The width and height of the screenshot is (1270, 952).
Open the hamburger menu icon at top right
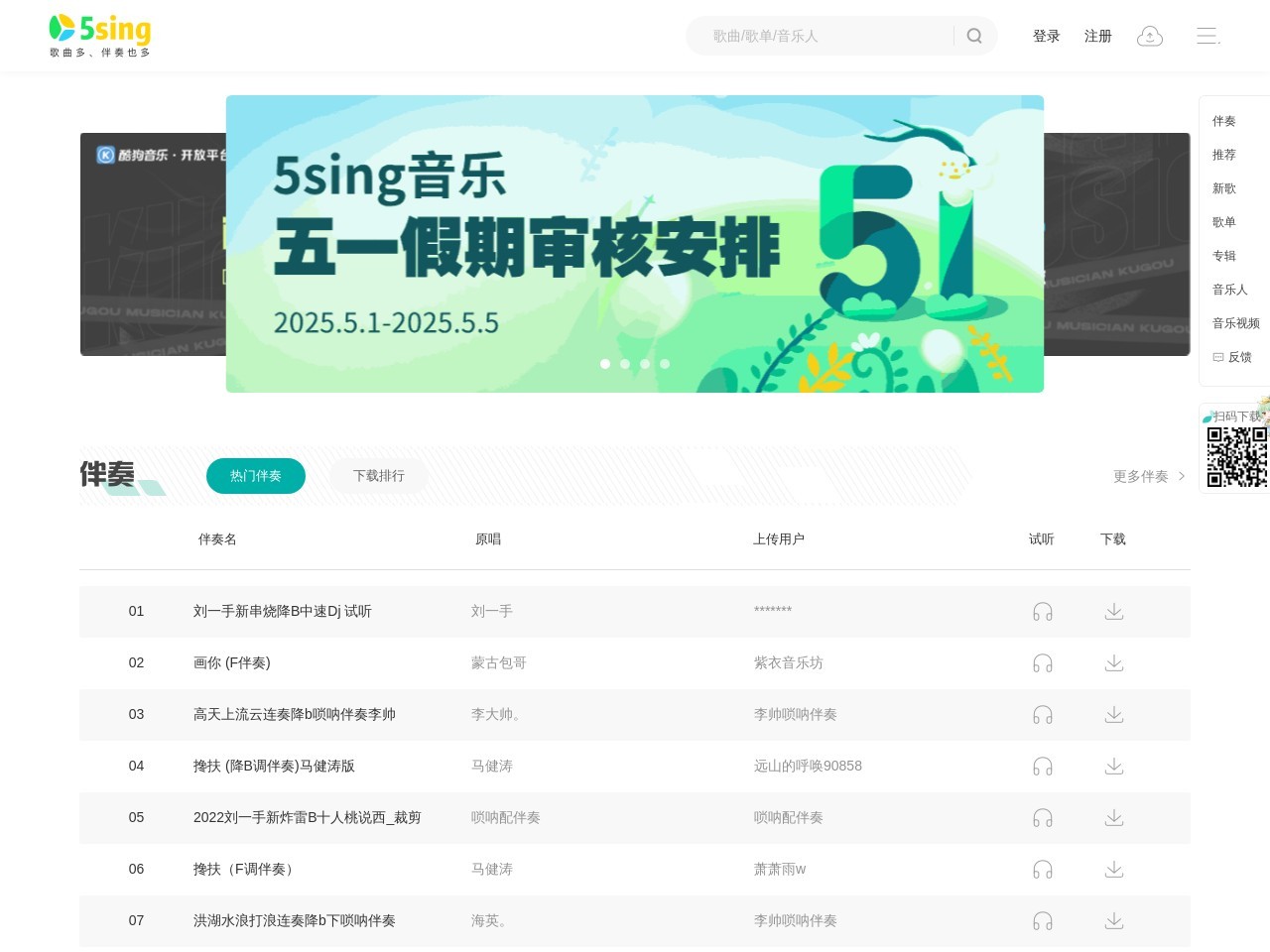point(1206,36)
